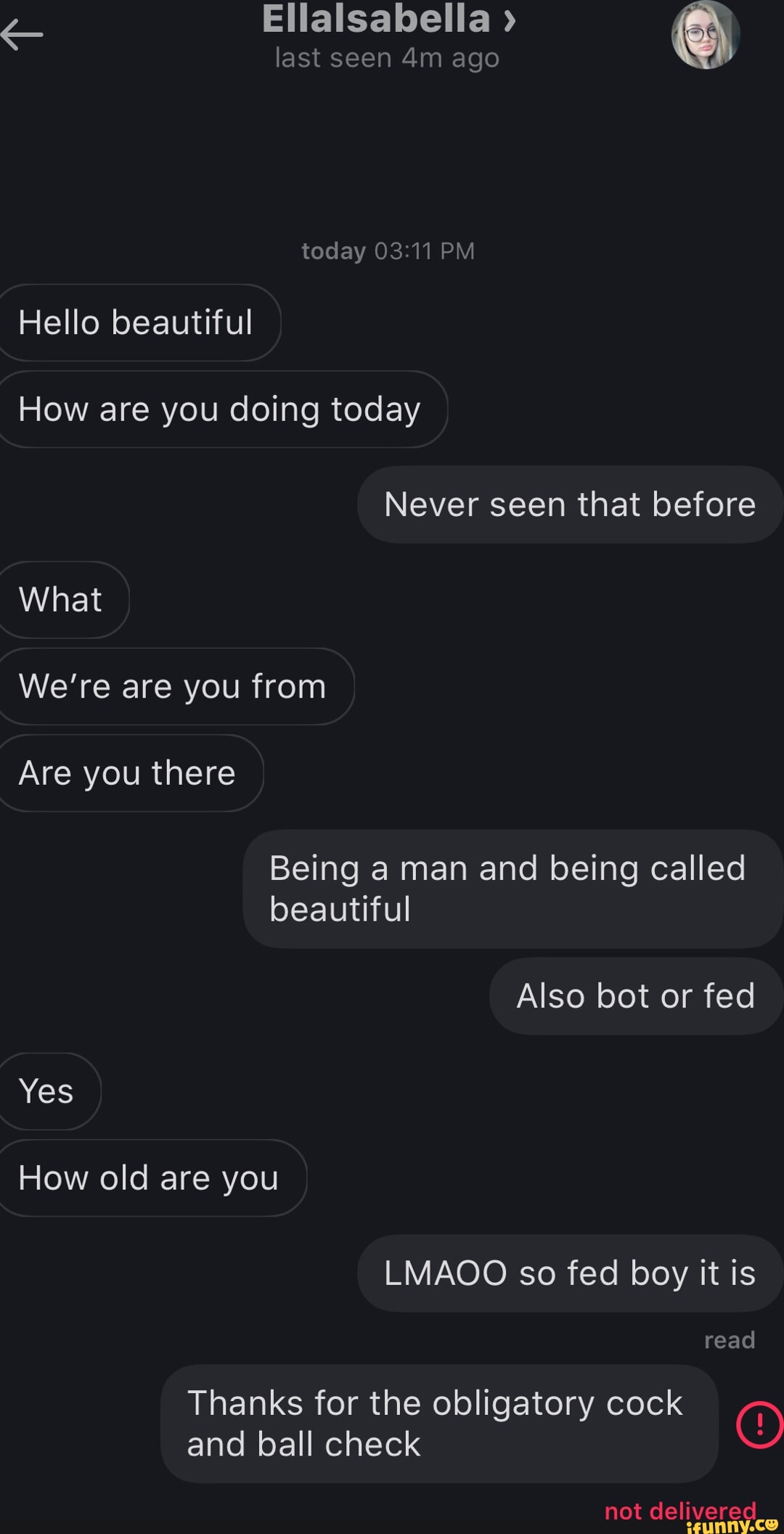This screenshot has height=1534, width=784.
Task: Select the 'How old are you' message
Action: coord(150,1178)
